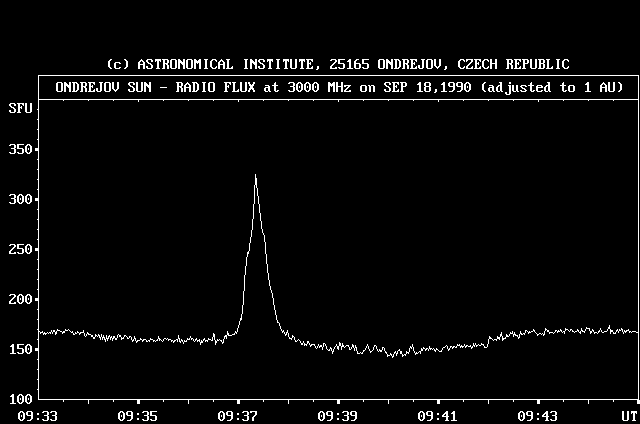Select the 300 flux axis value
Viewport: 640px width, 424px height.
pos(19,200)
